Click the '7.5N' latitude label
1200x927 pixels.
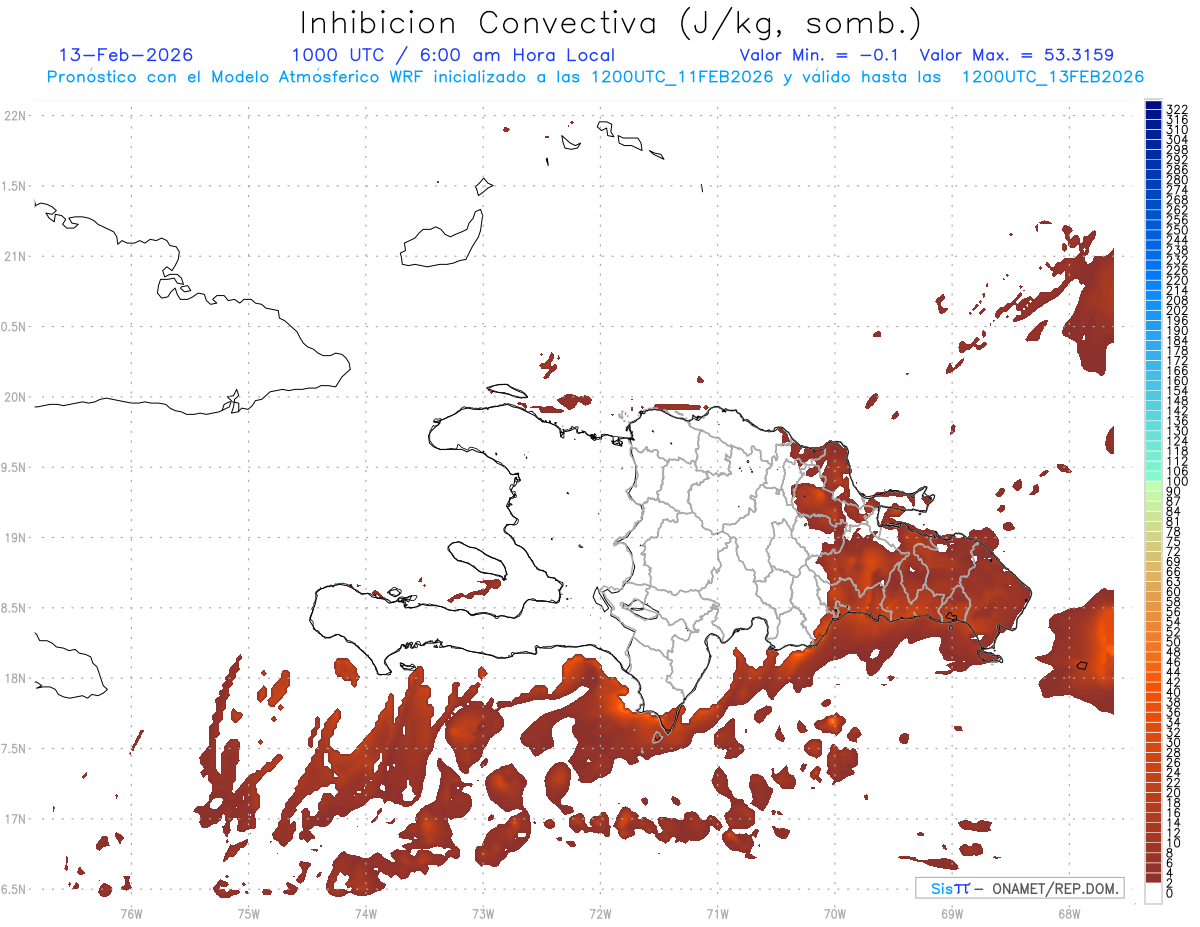click(14, 748)
